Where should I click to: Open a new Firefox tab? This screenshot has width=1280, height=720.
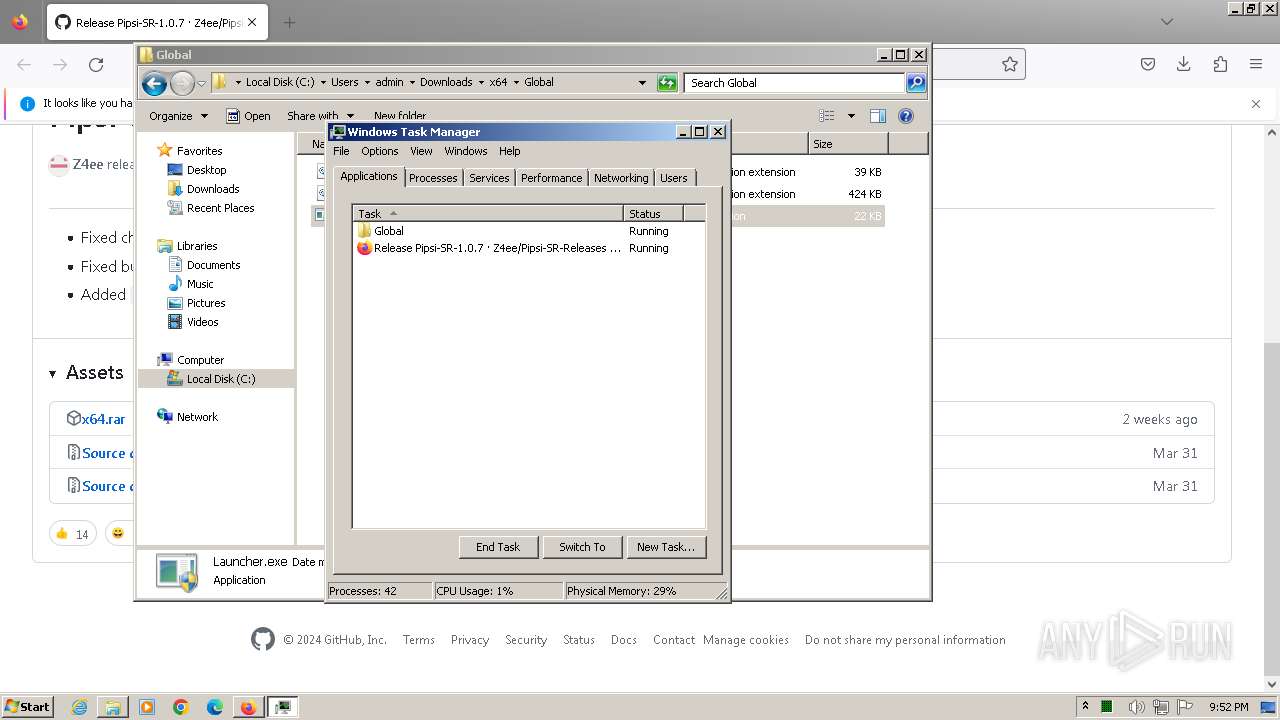[x=289, y=22]
